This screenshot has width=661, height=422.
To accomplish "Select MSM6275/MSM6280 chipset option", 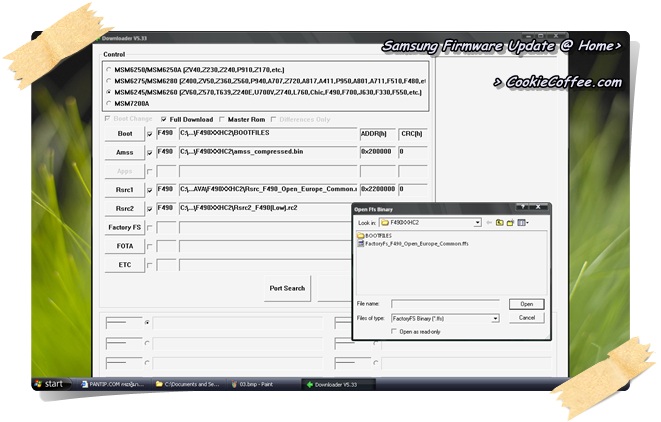I will pos(109,81).
